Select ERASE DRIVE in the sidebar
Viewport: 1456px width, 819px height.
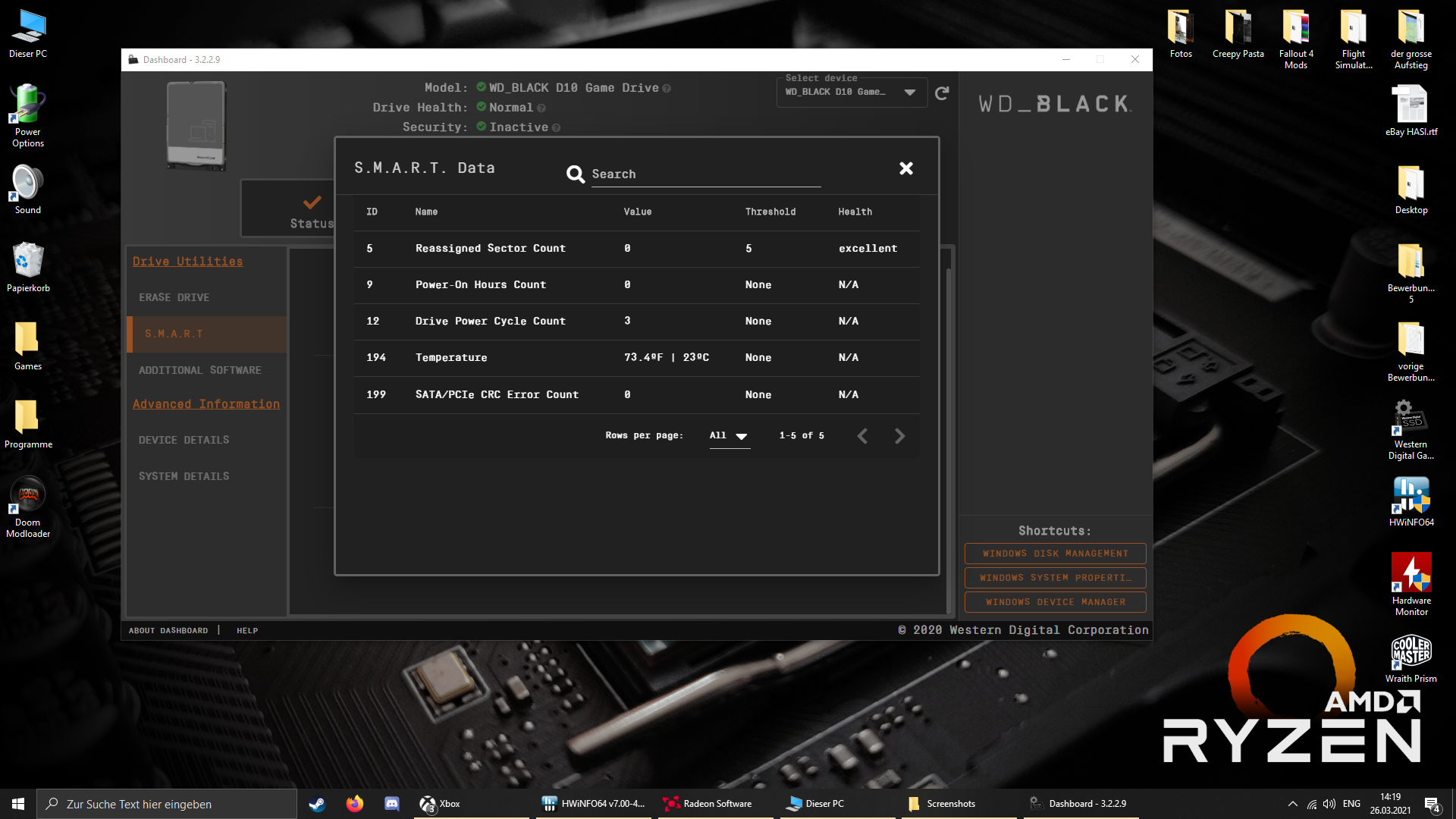174,297
